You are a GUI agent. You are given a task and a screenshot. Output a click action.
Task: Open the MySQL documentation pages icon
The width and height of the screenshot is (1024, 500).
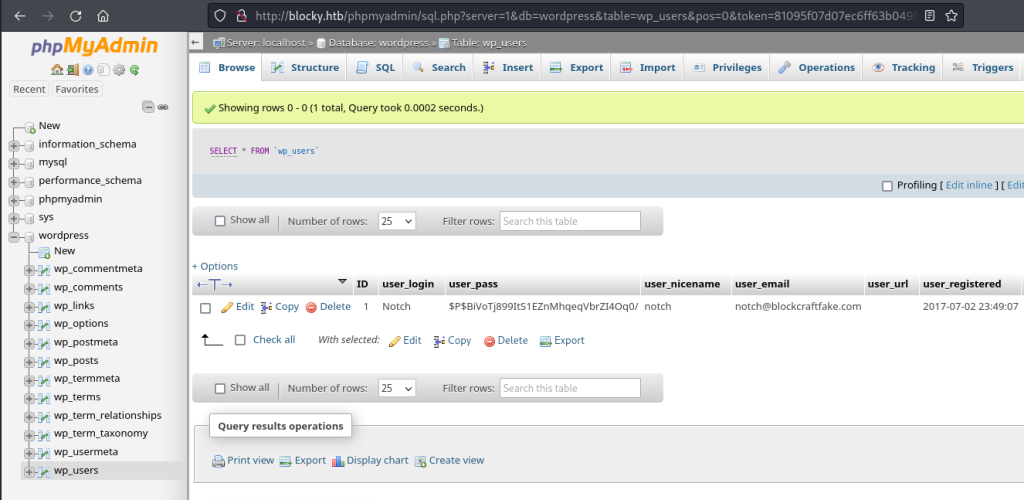click(103, 69)
